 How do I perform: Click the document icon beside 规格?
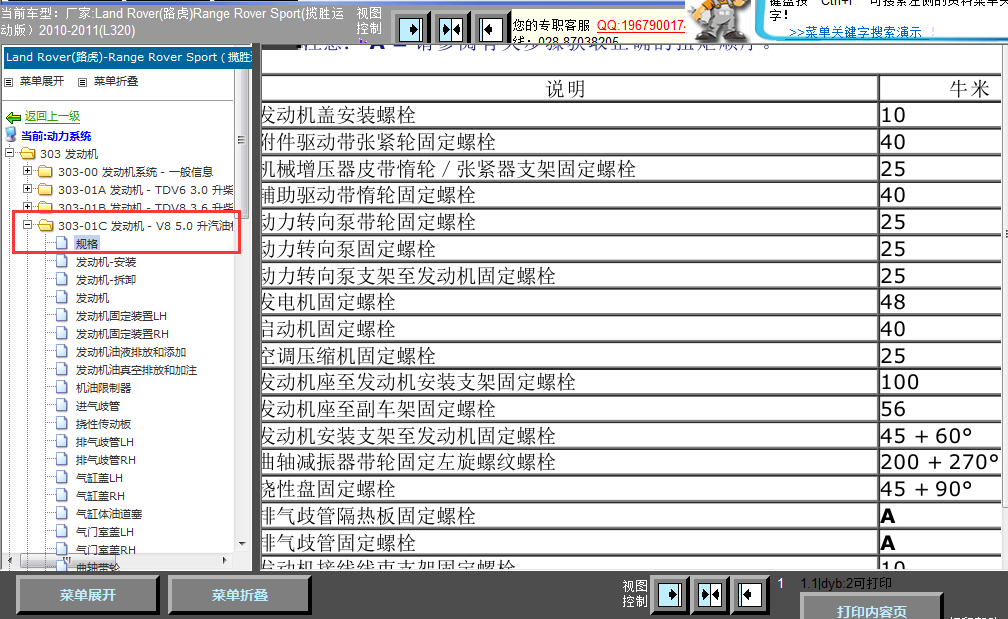click(62, 243)
